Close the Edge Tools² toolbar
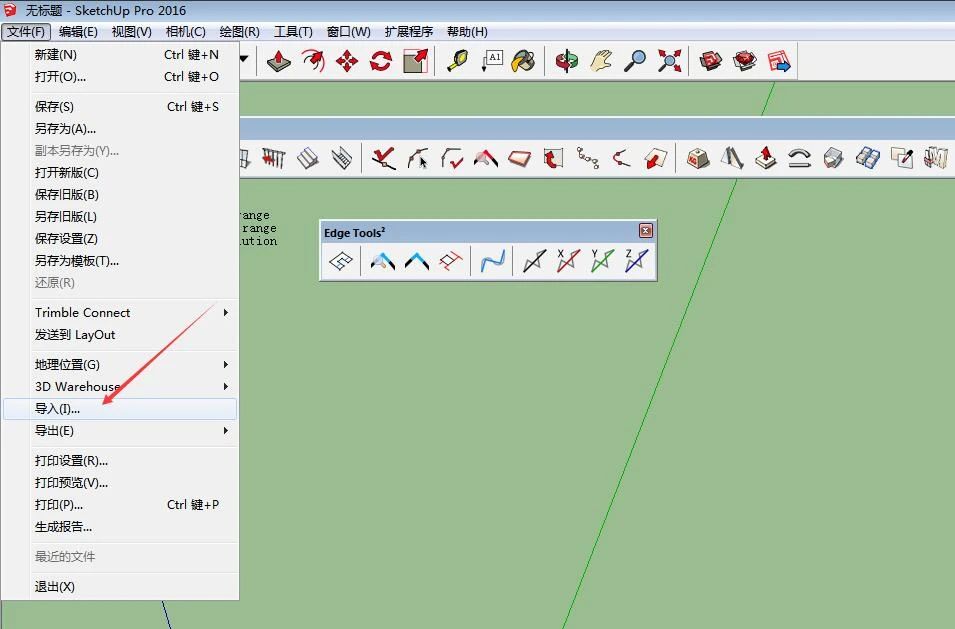955x629 pixels. pos(646,230)
